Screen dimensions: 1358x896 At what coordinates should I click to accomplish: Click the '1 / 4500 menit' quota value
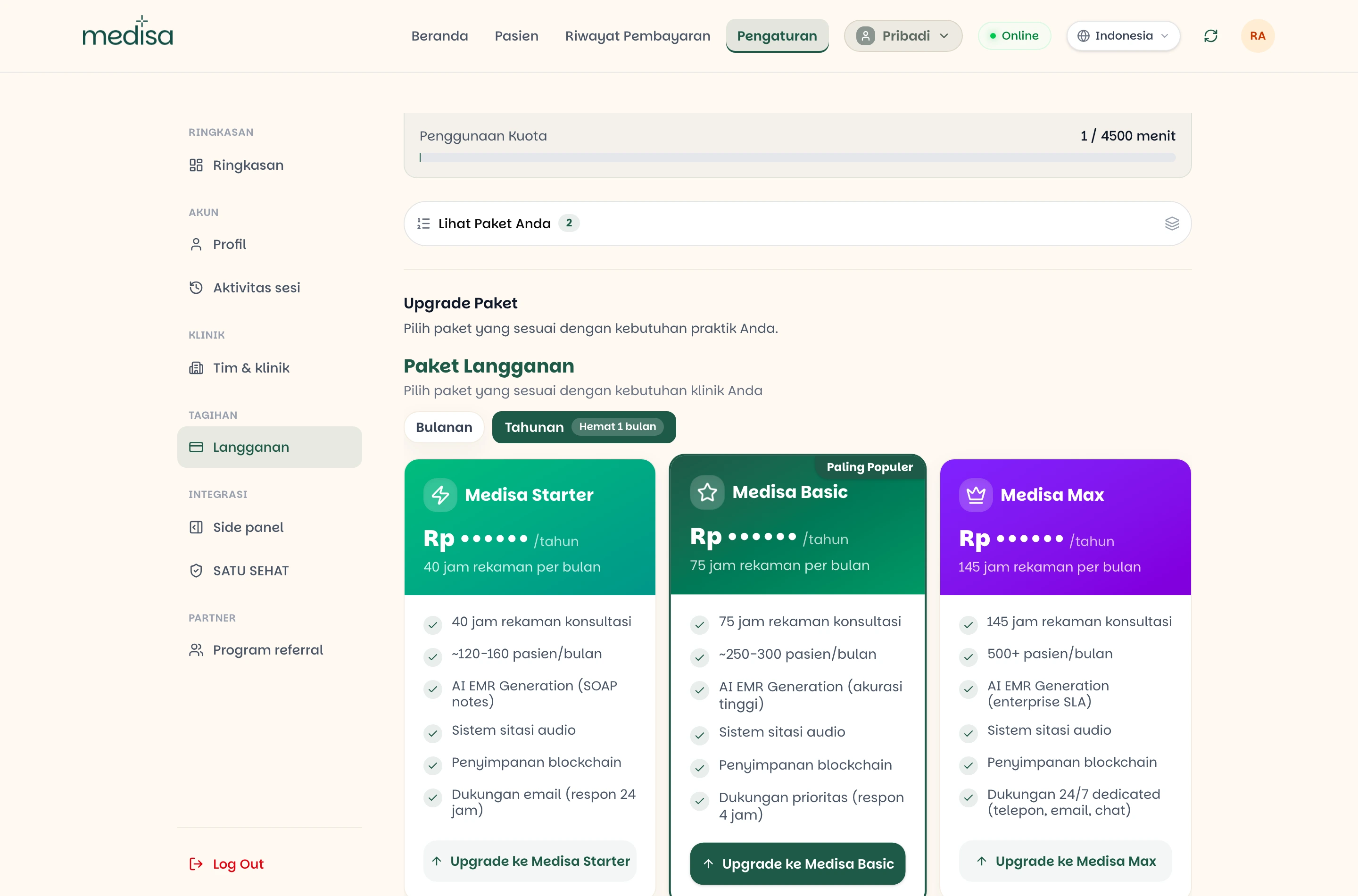(x=1128, y=136)
